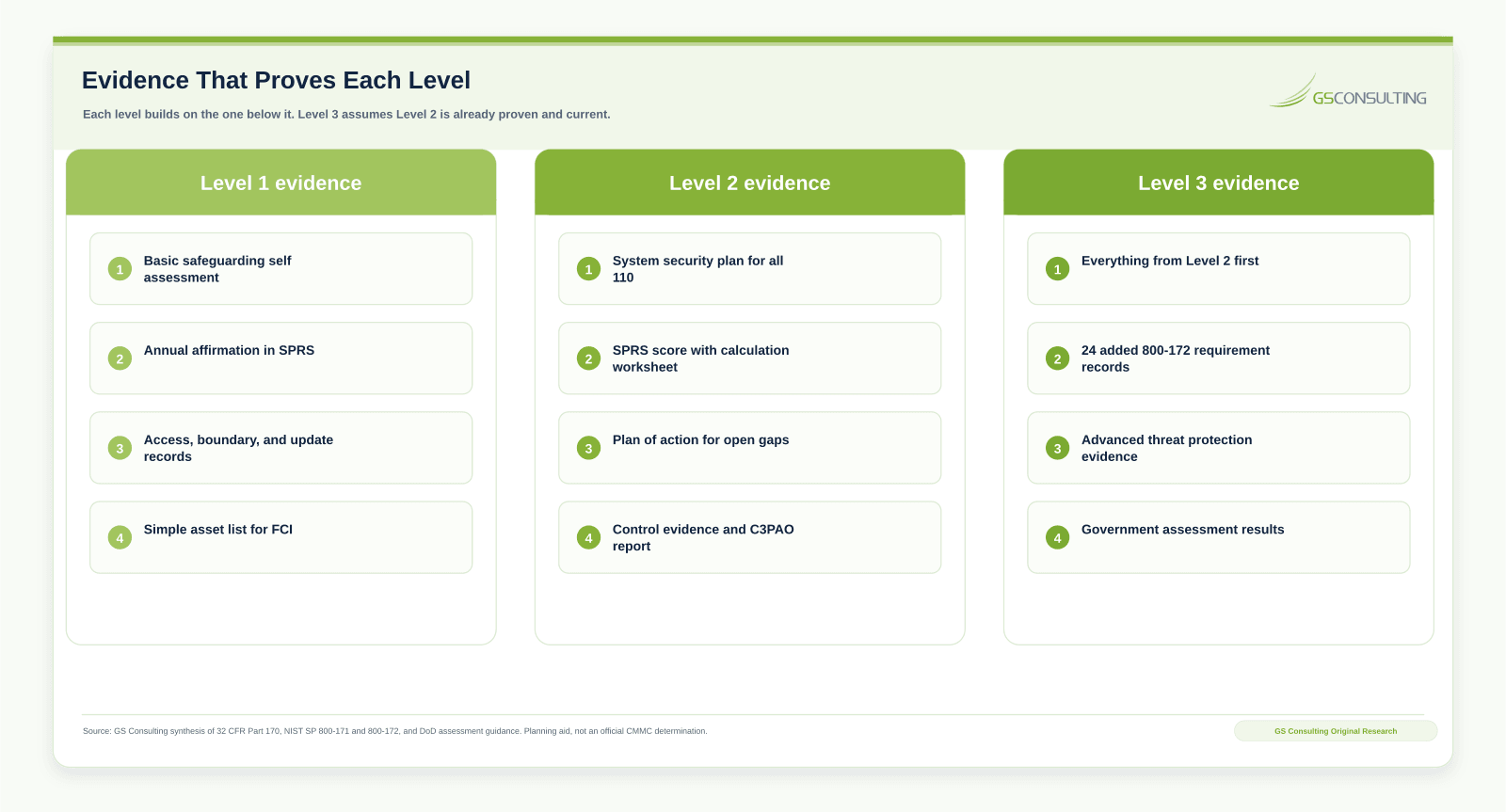This screenshot has height=812, width=1506.
Task: Click the GS Consulting Original Research badge
Action: [x=1336, y=731]
